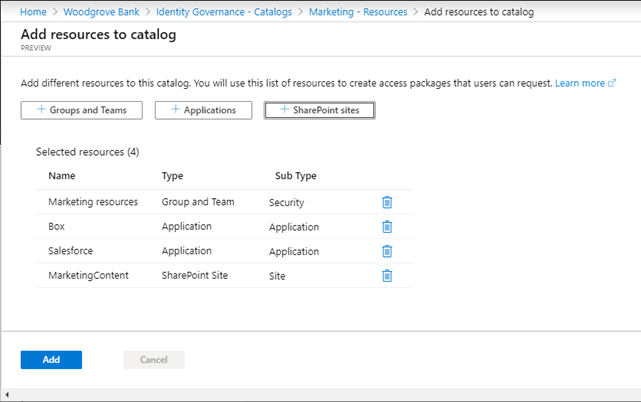Select the Marketing resources row name
Image resolution: width=641 pixels, height=402 pixels.
[x=93, y=202]
